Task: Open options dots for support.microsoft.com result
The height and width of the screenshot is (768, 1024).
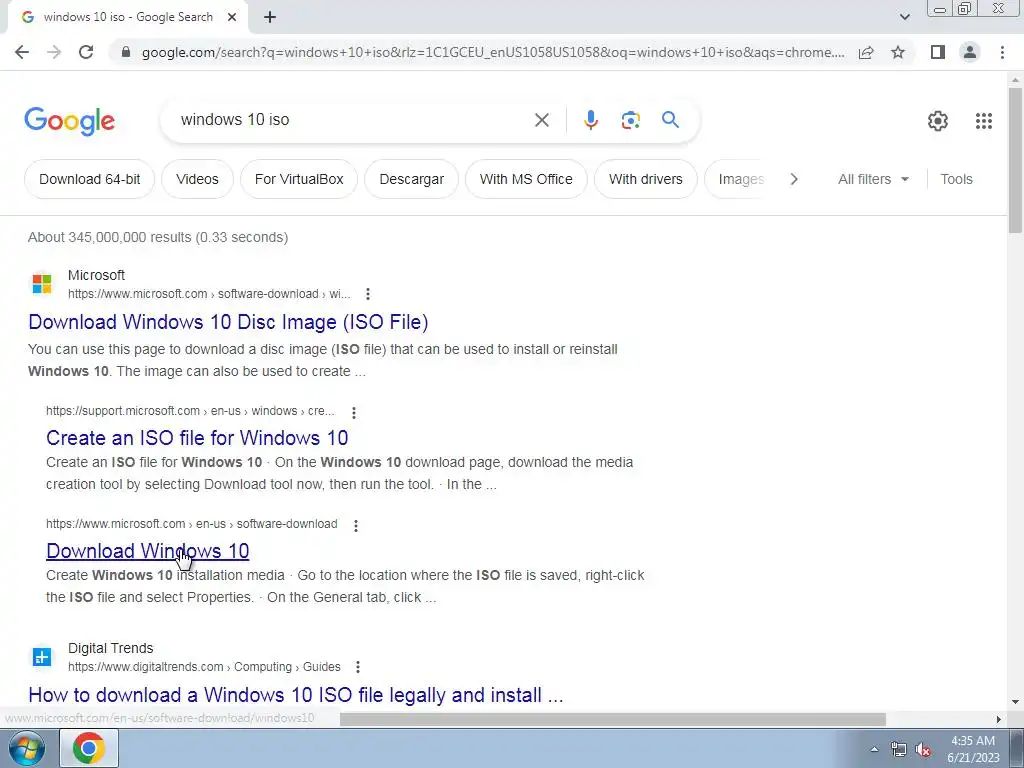Action: pyautogui.click(x=353, y=413)
